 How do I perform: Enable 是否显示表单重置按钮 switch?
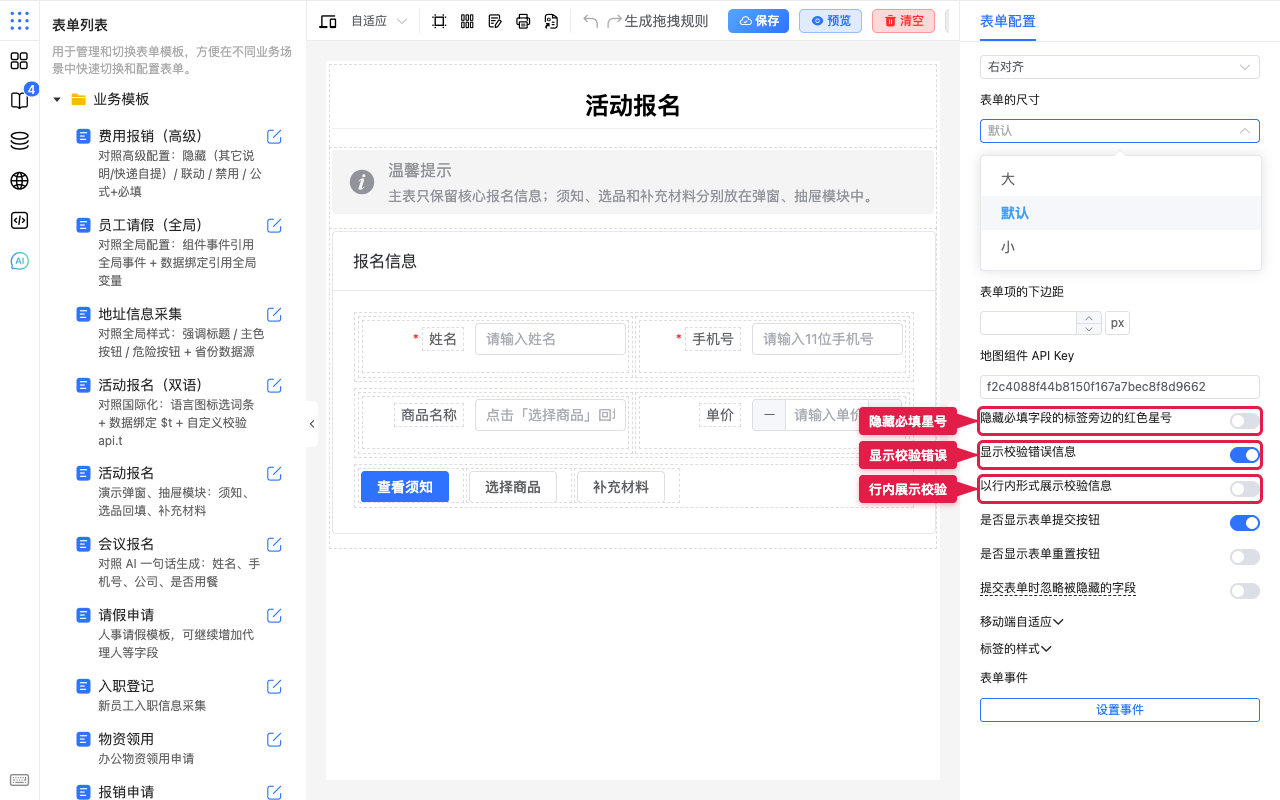[1245, 557]
